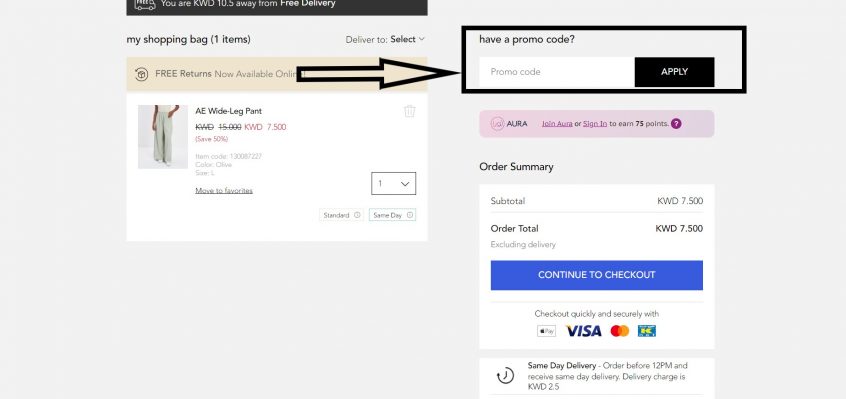The height and width of the screenshot is (399, 846).
Task: Click the VISA payment logo
Action: [583, 331]
